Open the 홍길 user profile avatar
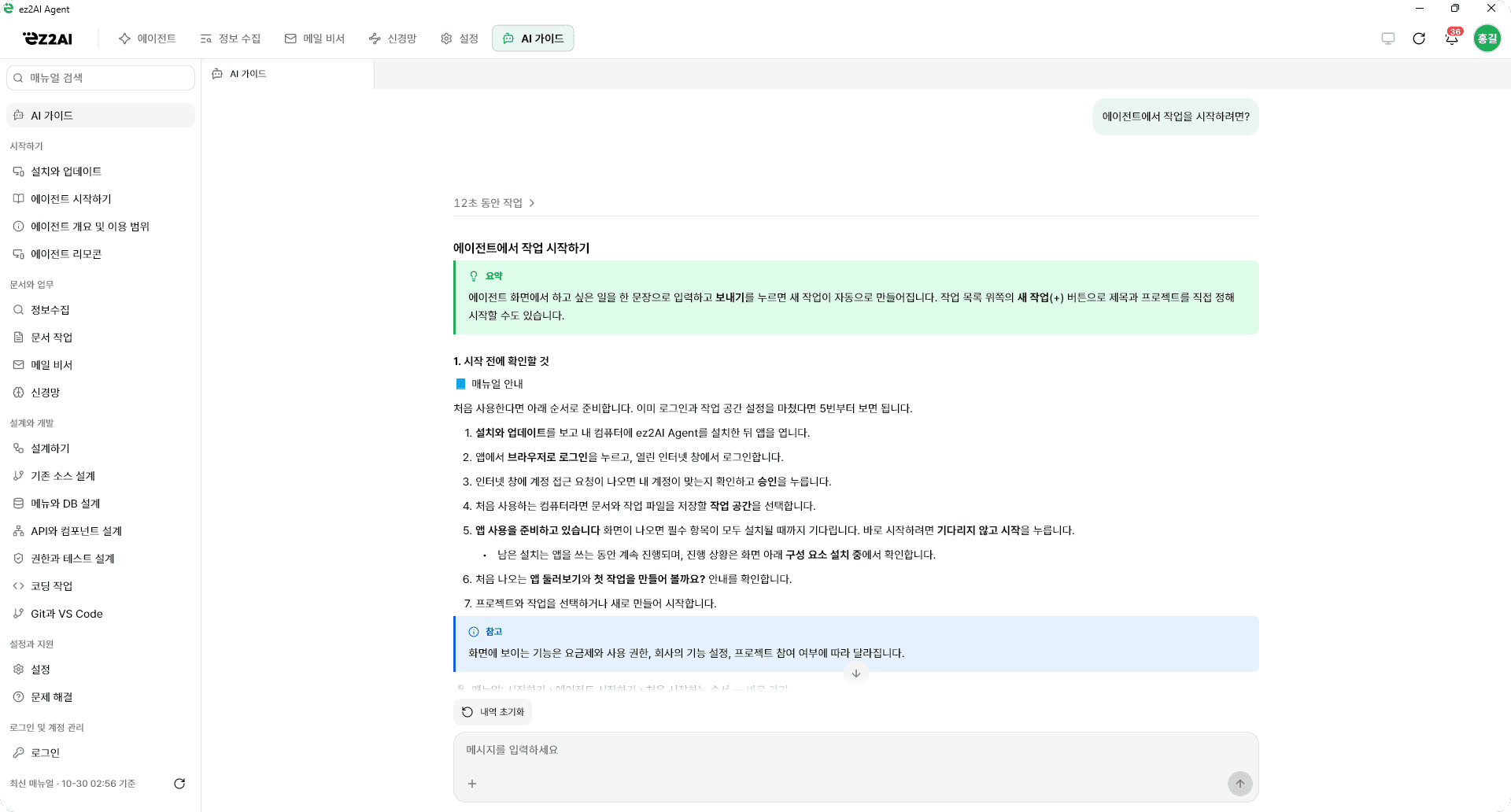1511x812 pixels. 1487,39
